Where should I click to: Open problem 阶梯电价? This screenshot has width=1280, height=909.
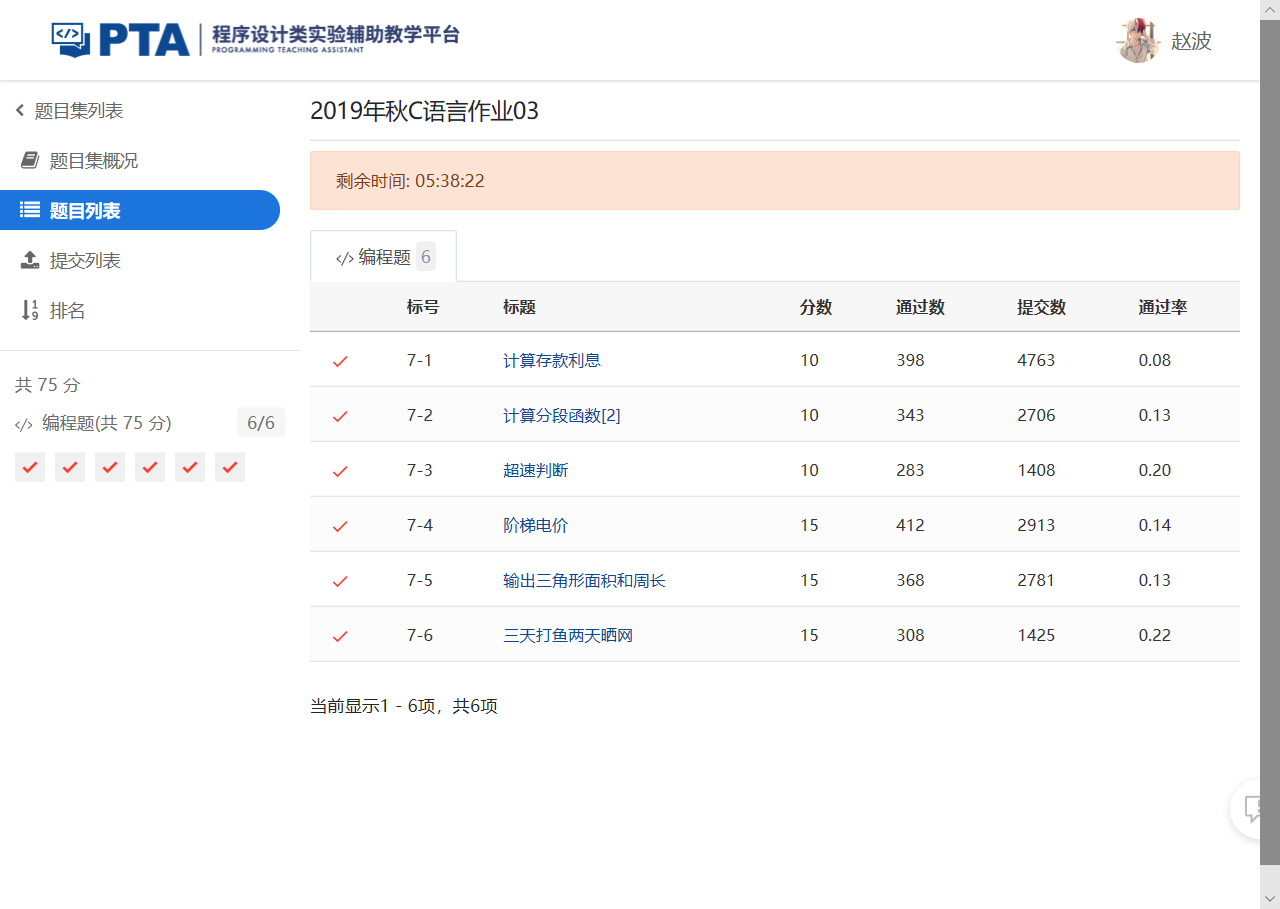(x=536, y=525)
